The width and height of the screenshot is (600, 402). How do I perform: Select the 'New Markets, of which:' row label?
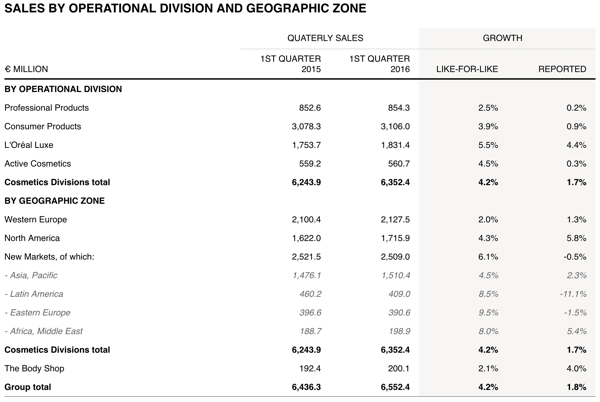pyautogui.click(x=49, y=257)
